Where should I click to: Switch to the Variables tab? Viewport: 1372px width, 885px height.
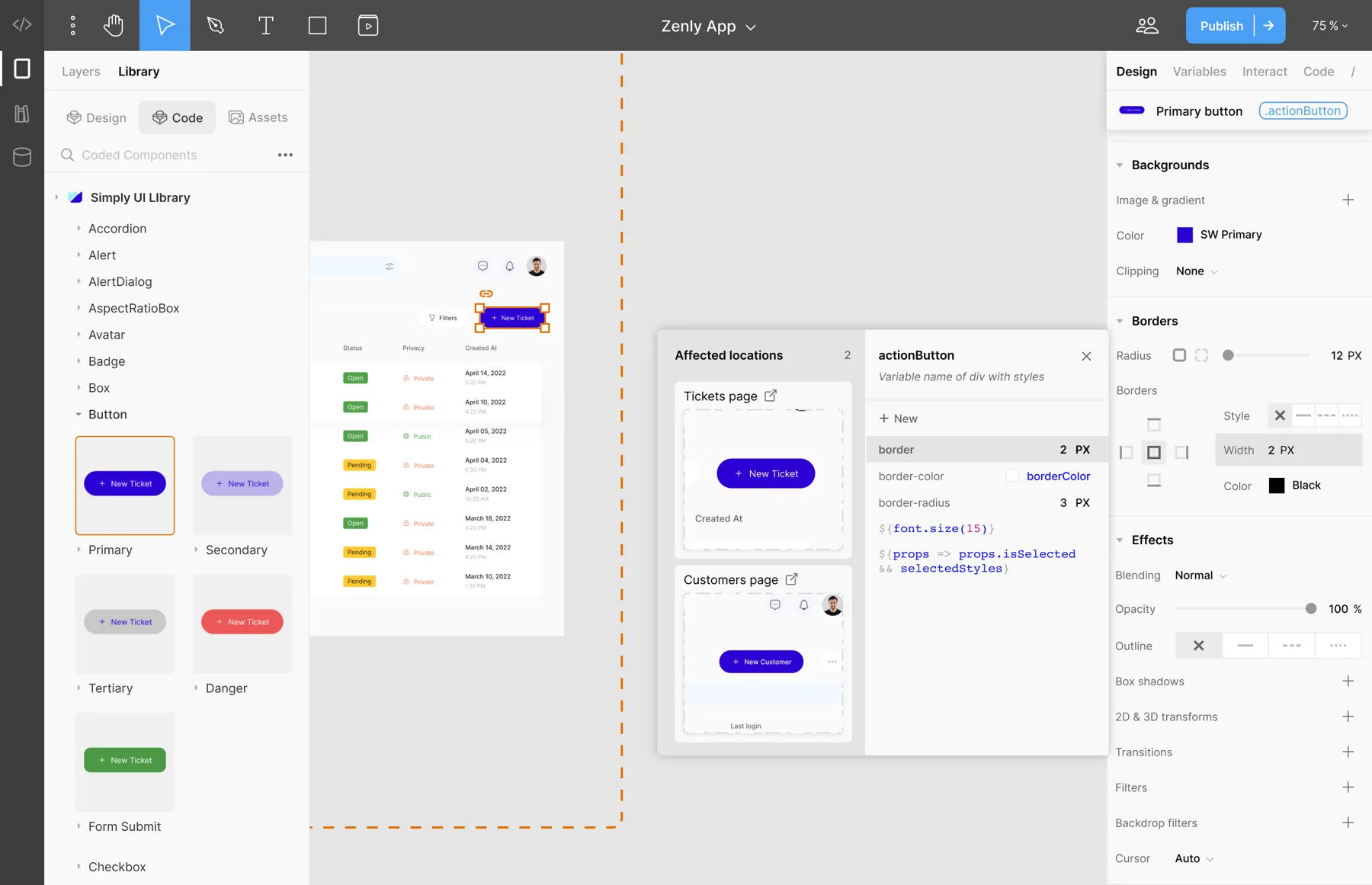coord(1199,71)
